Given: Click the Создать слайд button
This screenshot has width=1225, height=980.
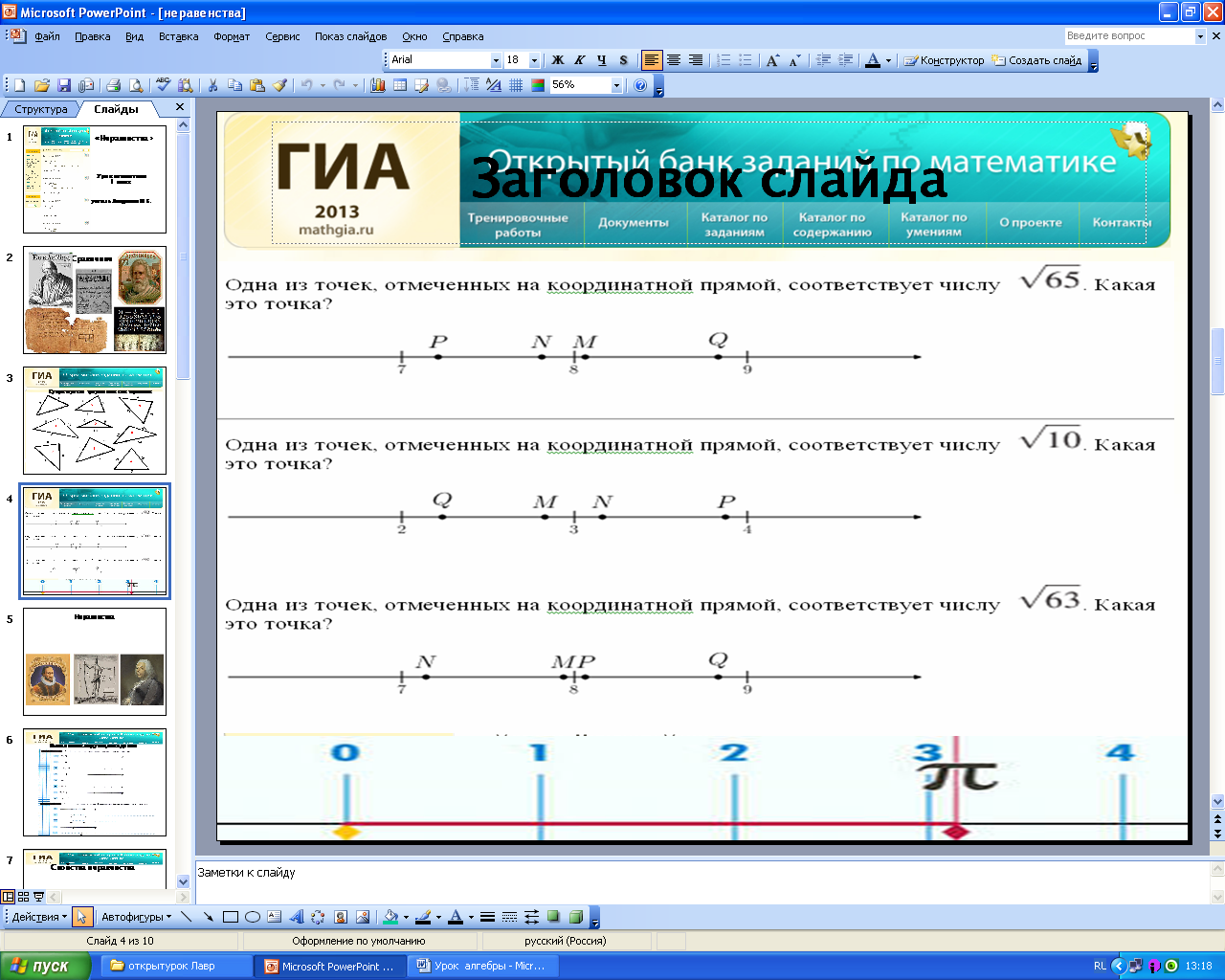Looking at the screenshot, I should point(1036,60).
